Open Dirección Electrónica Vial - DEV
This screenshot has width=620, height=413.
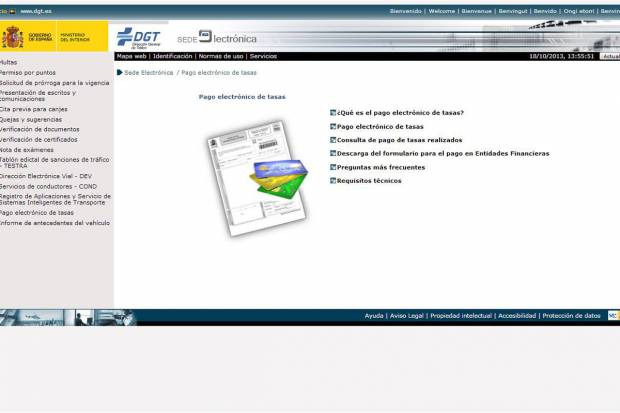click(46, 176)
